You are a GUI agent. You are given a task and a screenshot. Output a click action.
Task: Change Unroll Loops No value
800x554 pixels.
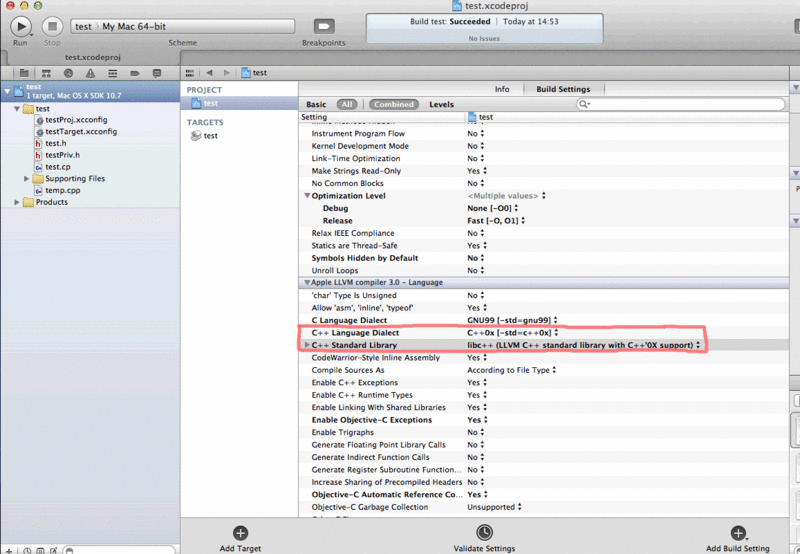coord(476,270)
